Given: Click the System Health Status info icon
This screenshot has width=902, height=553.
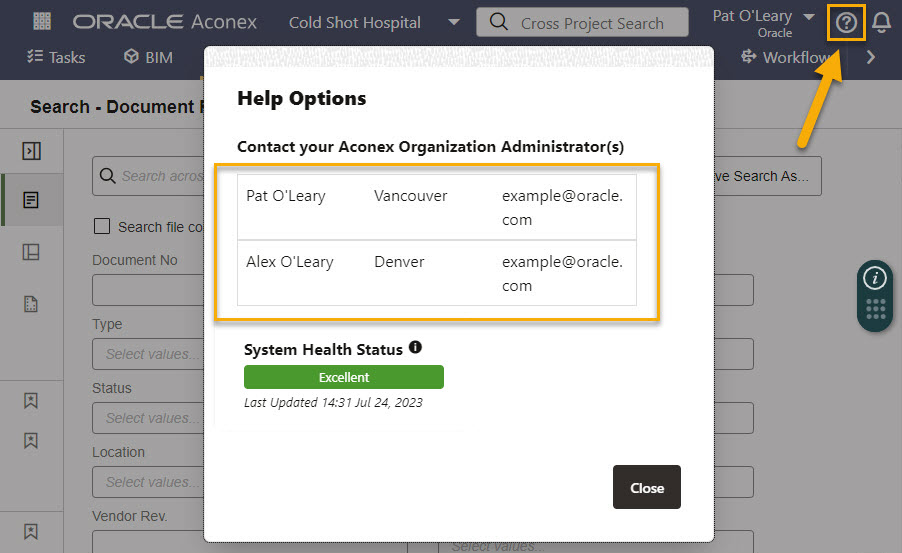Looking at the screenshot, I should [x=415, y=347].
